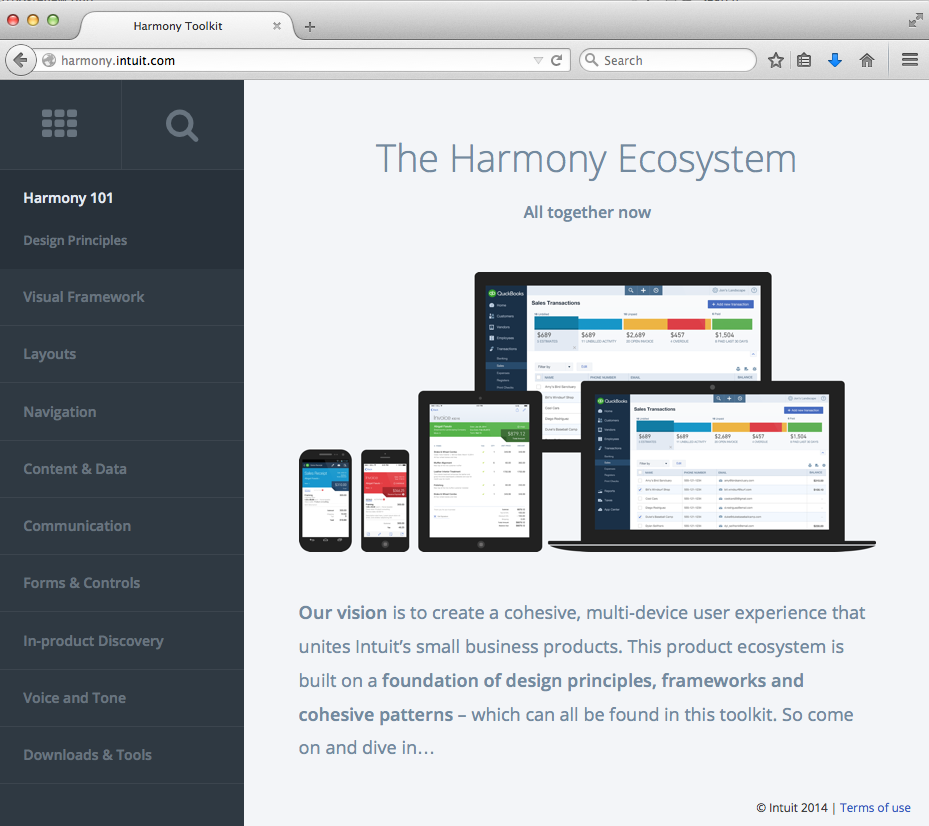This screenshot has width=929, height=826.
Task: Open the sidebar search magnifier icon
Action: pyautogui.click(x=182, y=126)
